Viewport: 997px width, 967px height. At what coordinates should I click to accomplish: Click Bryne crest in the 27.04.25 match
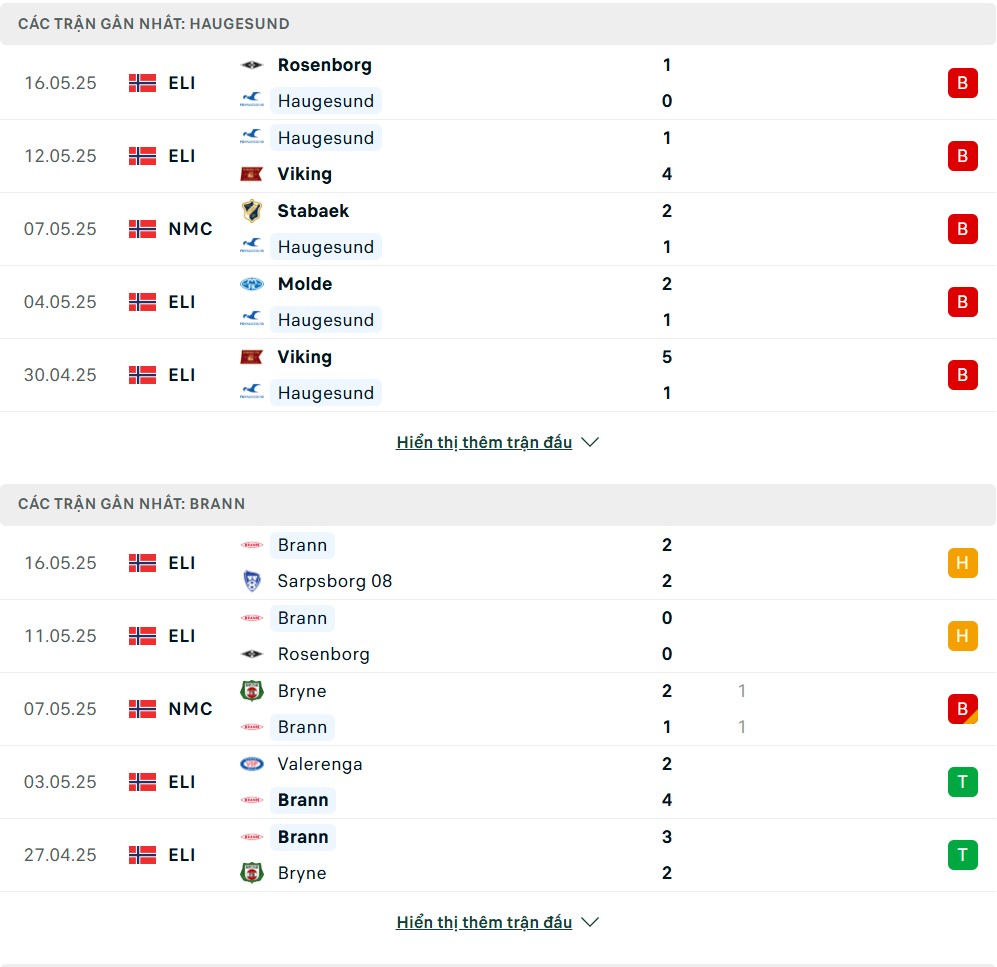tap(252, 873)
